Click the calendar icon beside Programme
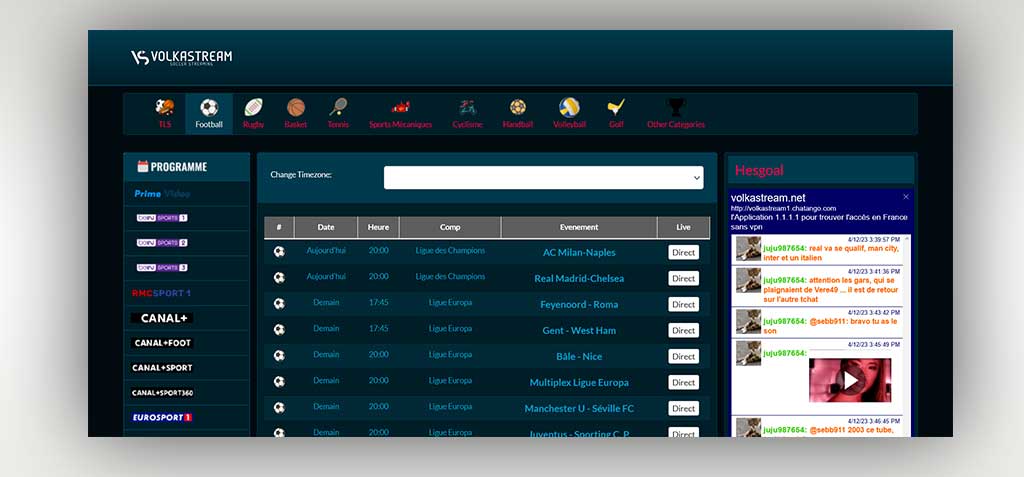 142,166
